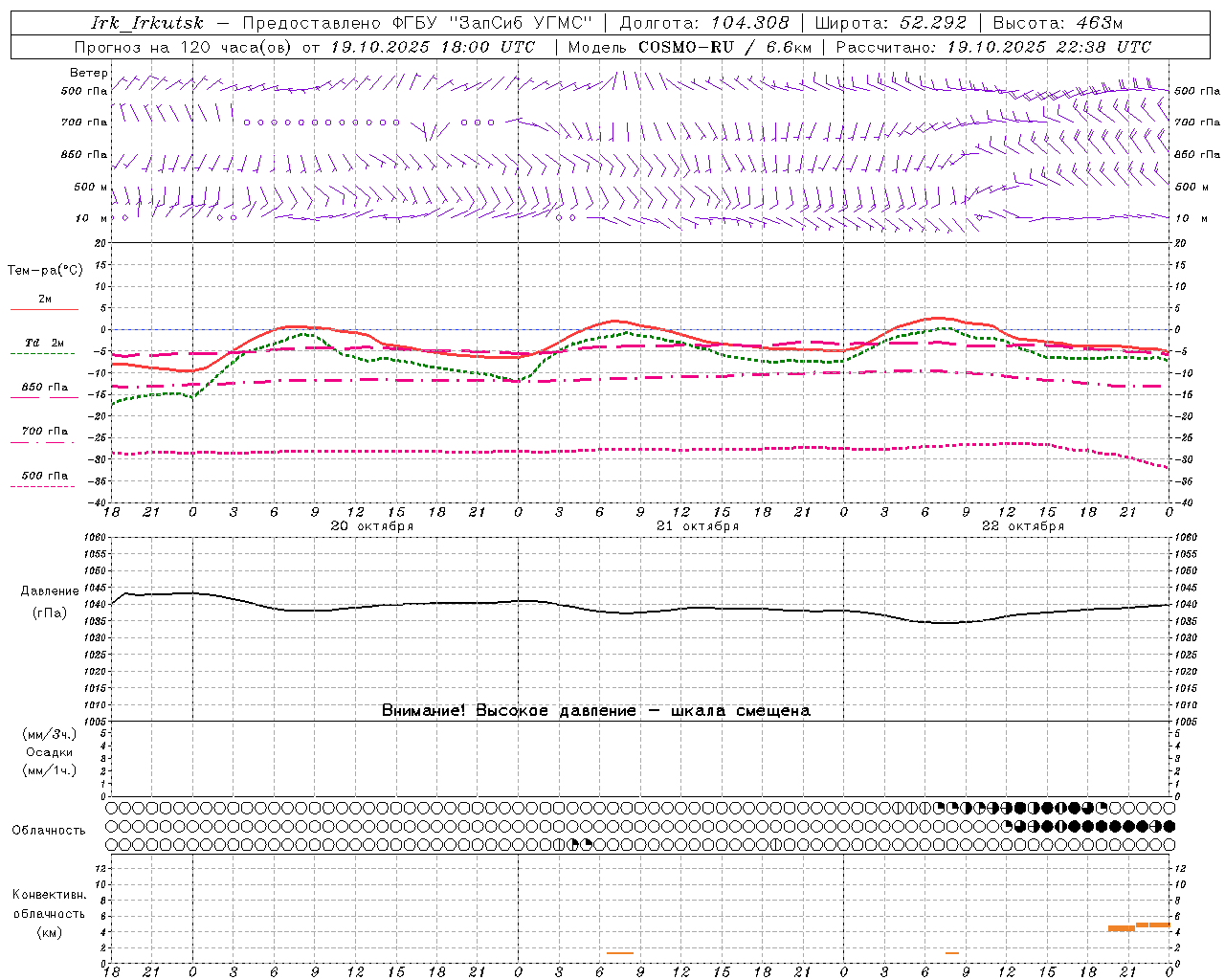Click the long orange convective cloud bar at far right

pos(1152,924)
